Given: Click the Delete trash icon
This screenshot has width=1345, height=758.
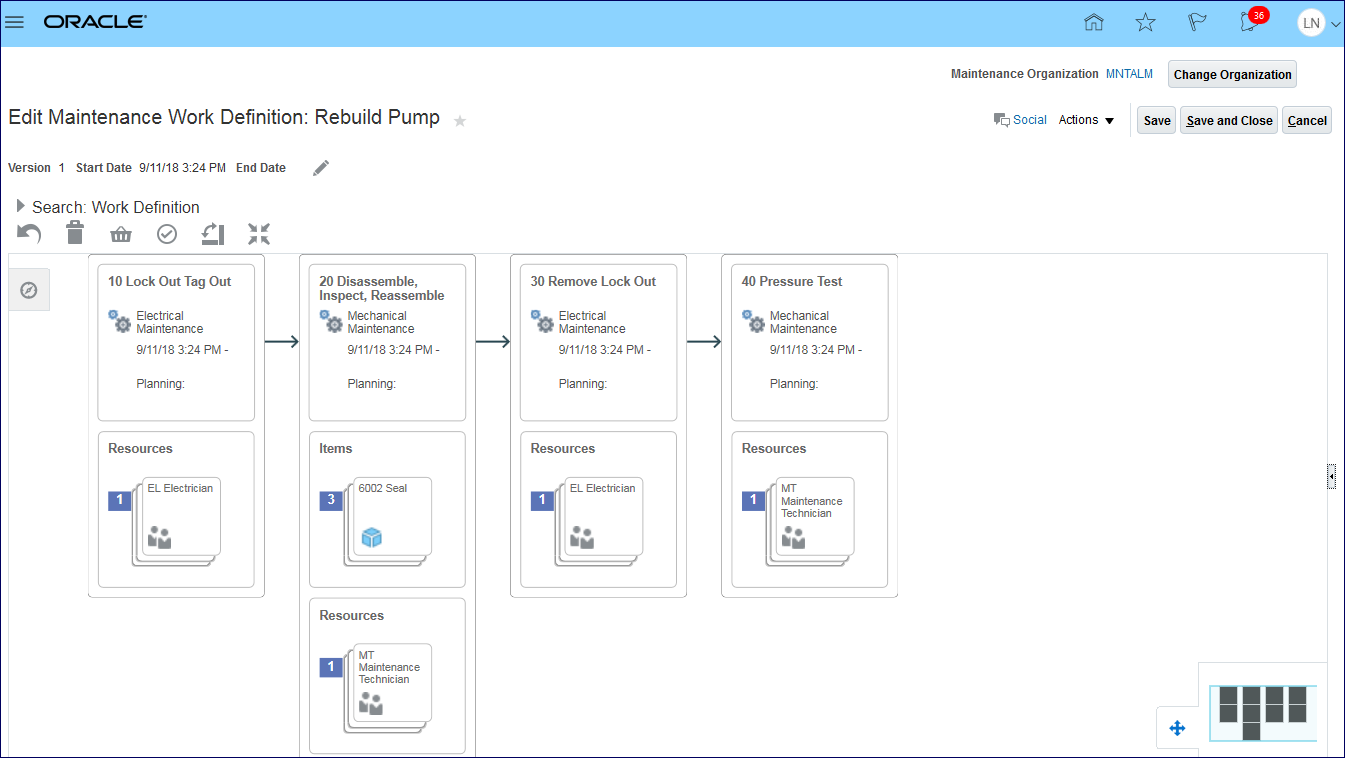Looking at the screenshot, I should coord(75,234).
